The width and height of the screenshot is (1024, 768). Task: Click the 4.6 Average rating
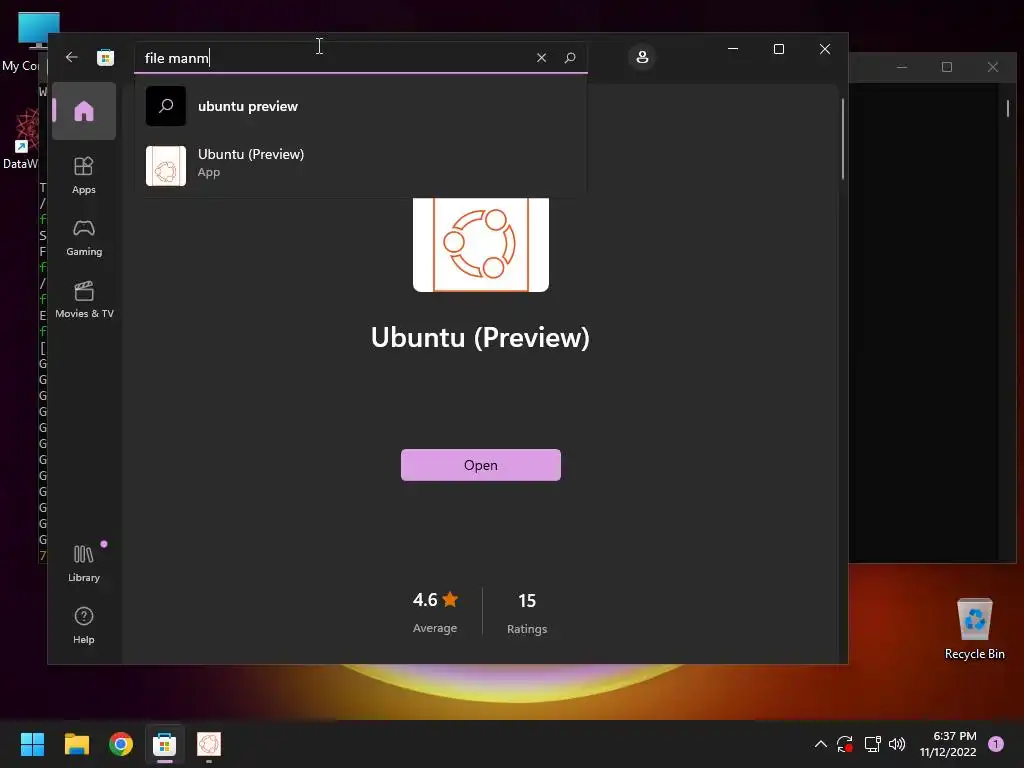tap(435, 613)
